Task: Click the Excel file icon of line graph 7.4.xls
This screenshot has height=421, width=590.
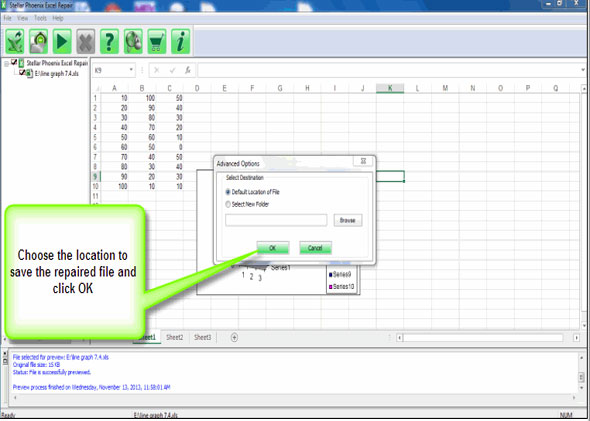Action: click(x=30, y=74)
